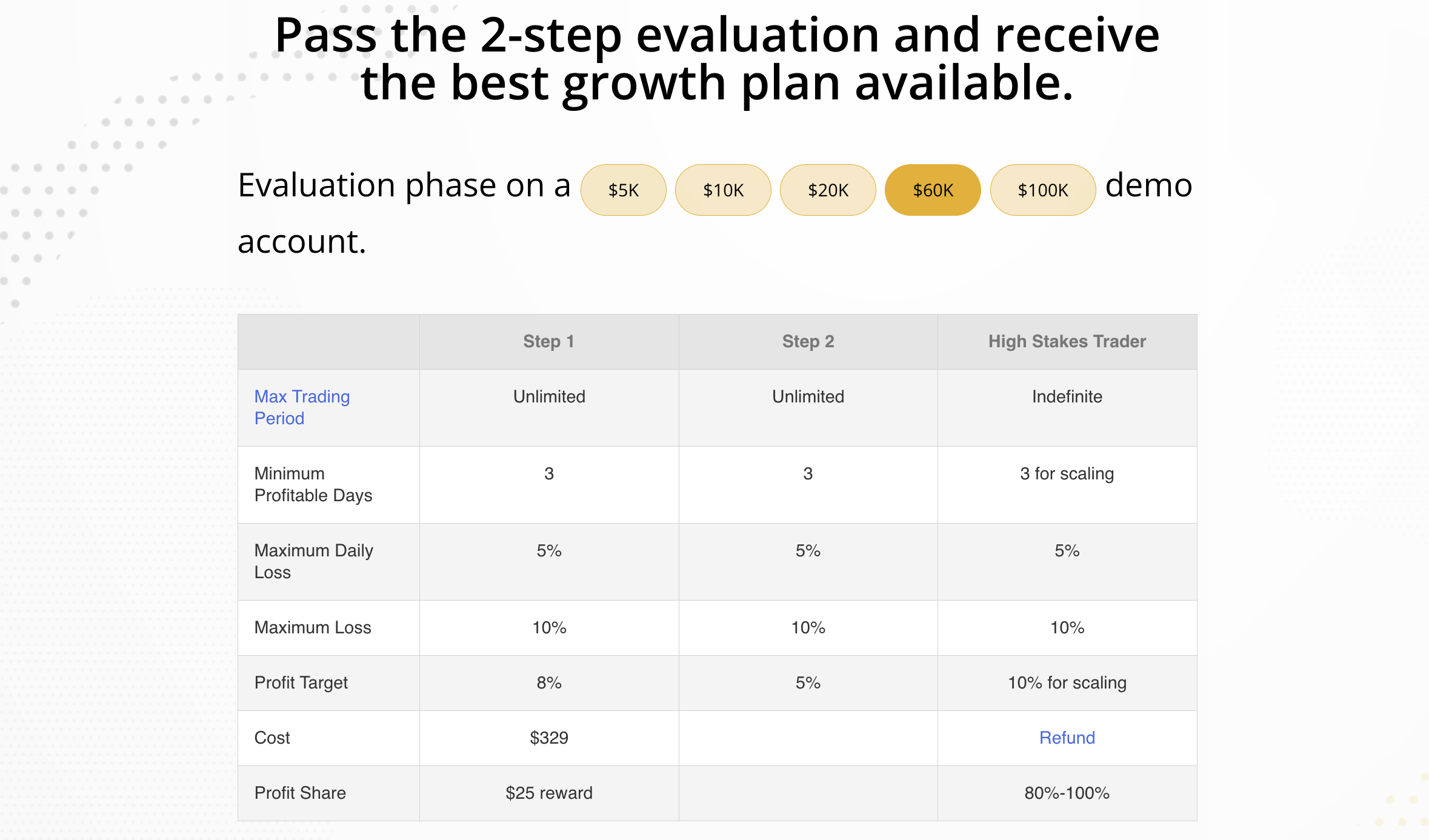
Task: Click the highlighted $60K account pill
Action: coord(933,190)
